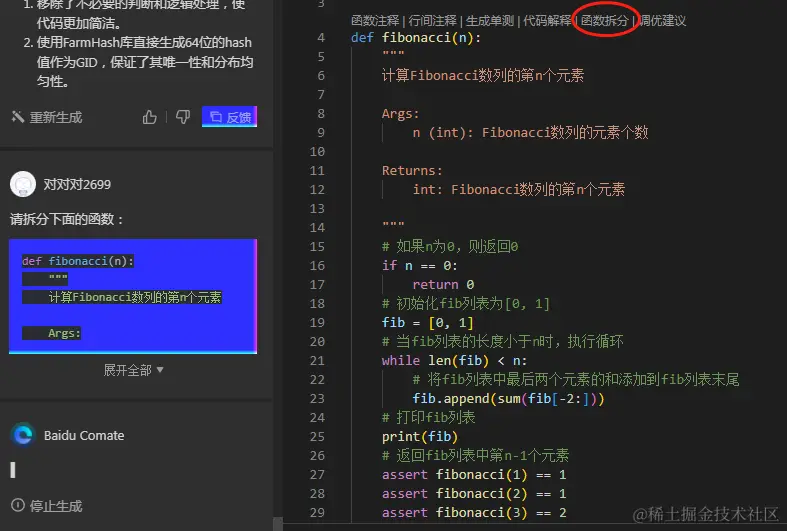The height and width of the screenshot is (531, 787).
Task: Click line number 16 in the gutter
Action: click(x=317, y=266)
